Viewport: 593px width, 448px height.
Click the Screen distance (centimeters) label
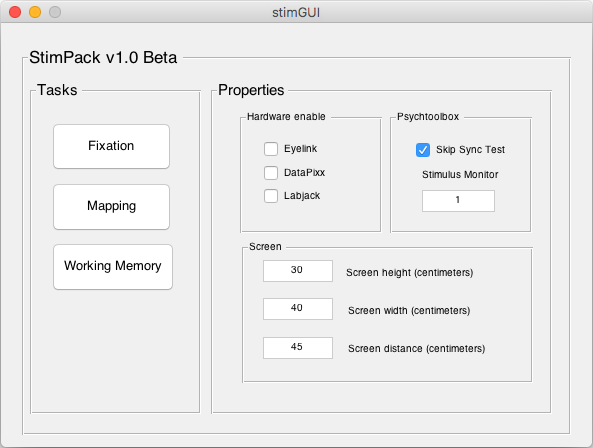(x=416, y=349)
